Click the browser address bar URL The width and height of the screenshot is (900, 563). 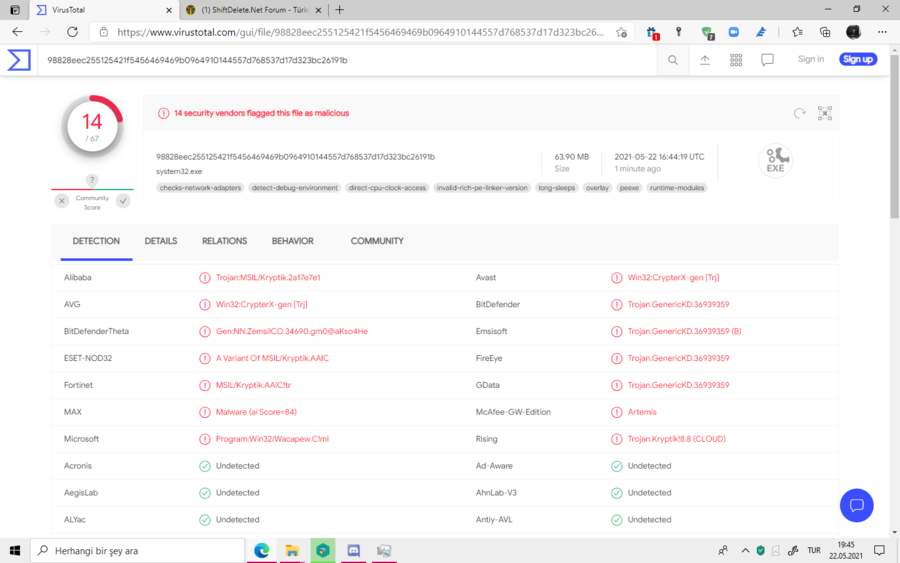click(x=360, y=32)
